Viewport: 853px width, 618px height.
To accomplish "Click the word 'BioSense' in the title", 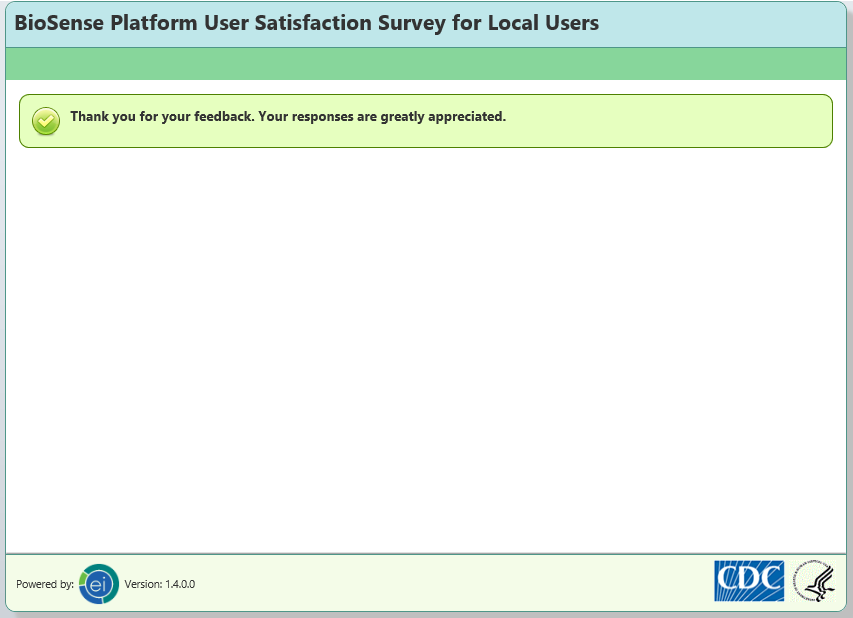I will coord(58,23).
